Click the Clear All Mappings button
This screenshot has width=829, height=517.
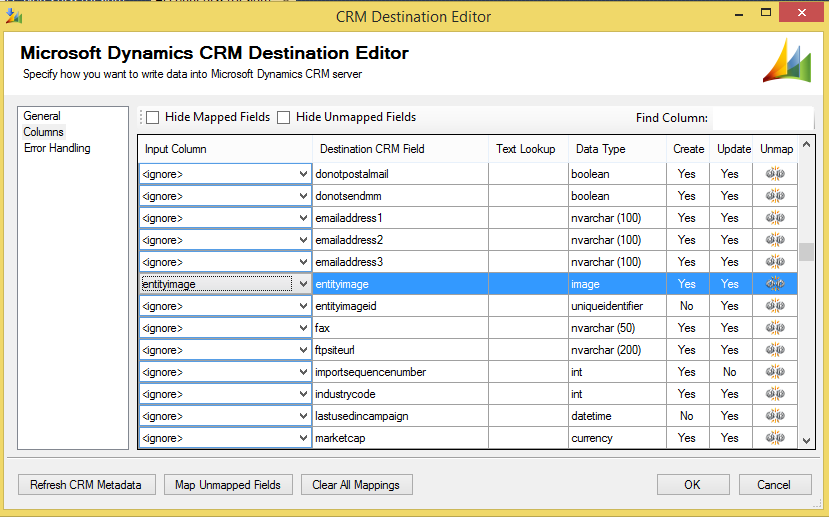pos(356,485)
